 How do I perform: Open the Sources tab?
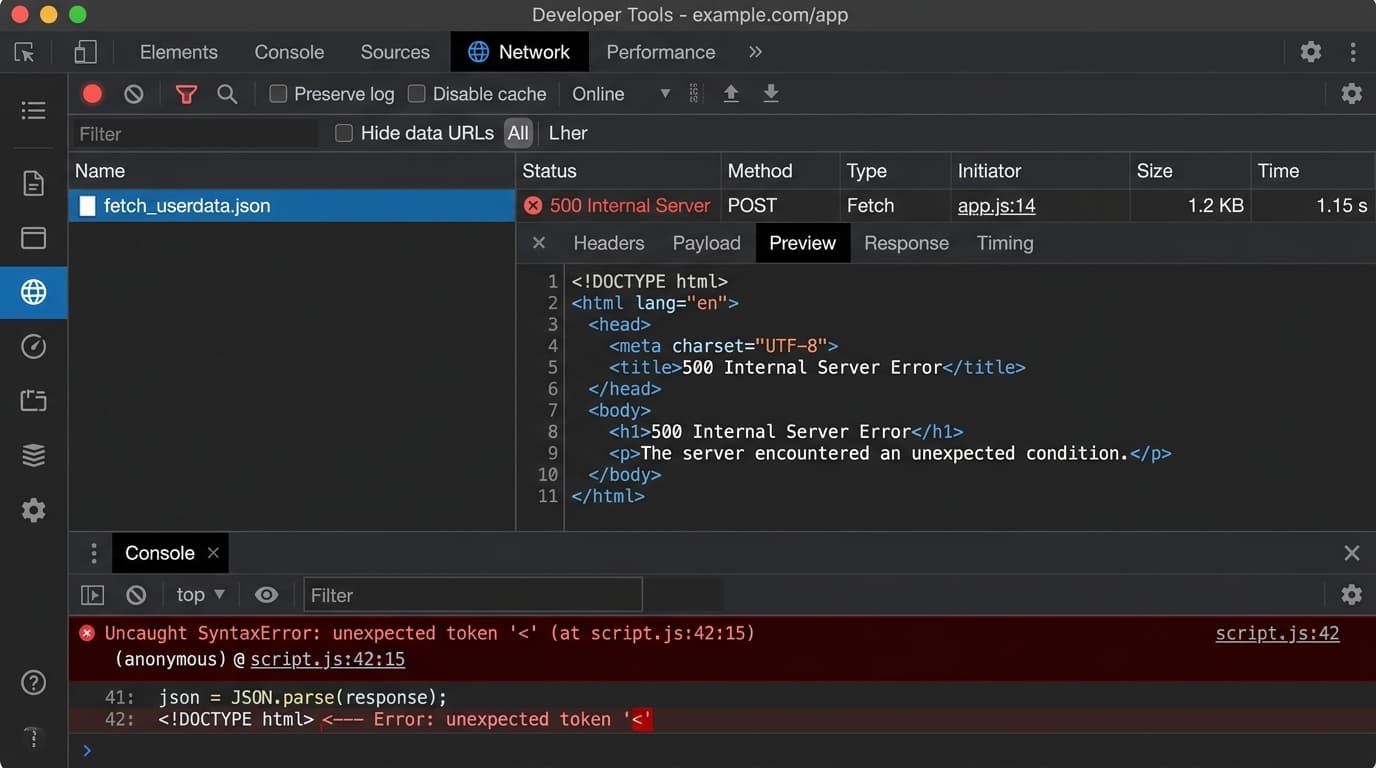[x=395, y=52]
